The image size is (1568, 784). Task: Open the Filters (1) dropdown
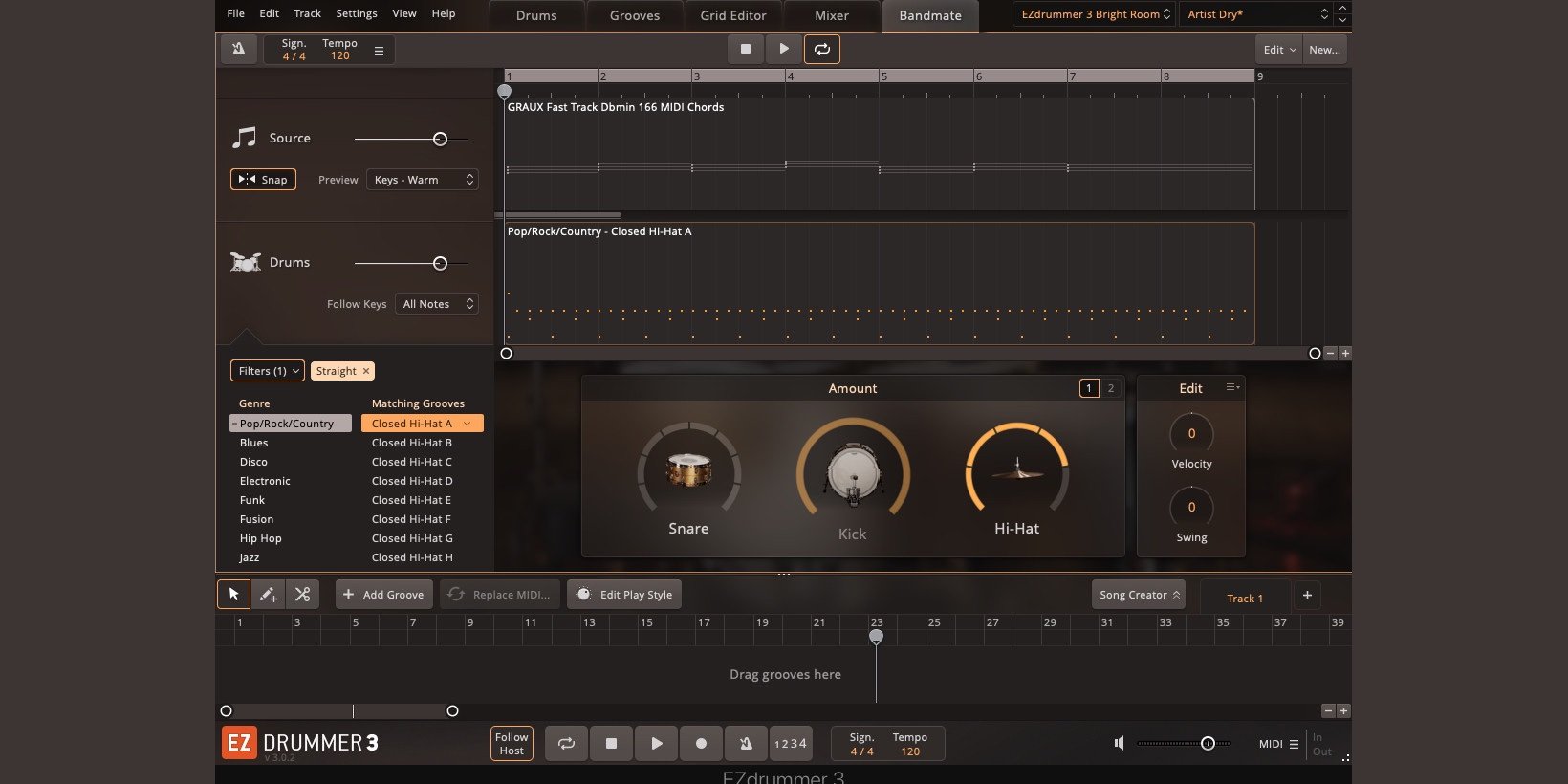pyautogui.click(x=268, y=371)
